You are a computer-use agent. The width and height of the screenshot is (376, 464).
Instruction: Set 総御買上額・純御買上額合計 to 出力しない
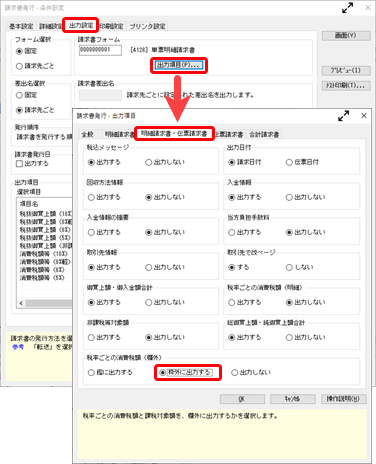(x=306, y=338)
